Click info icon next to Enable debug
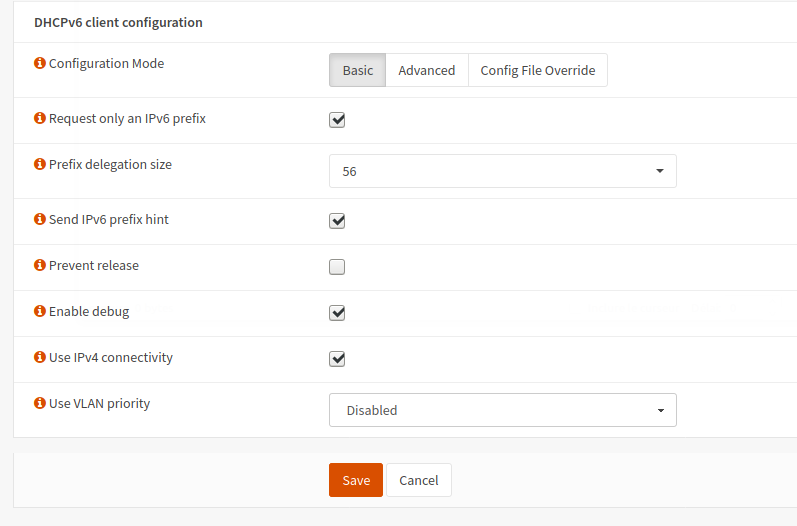Viewport: 797px width, 526px height. tap(40, 312)
